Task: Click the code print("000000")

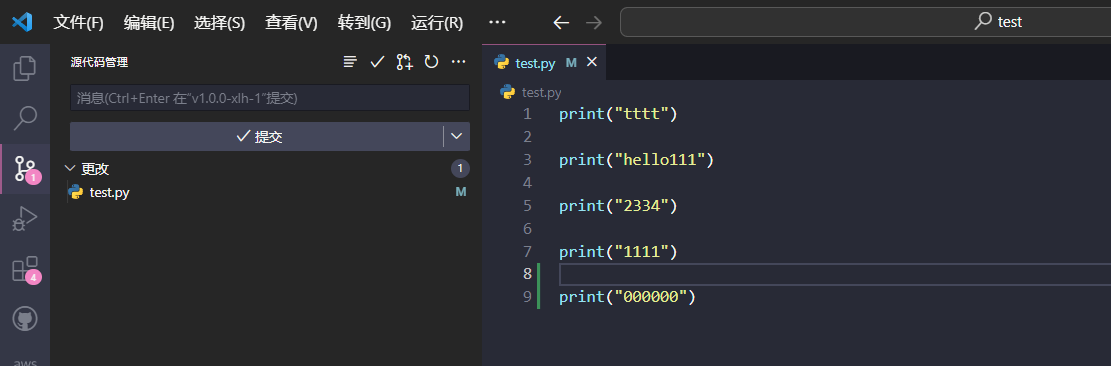Action: coord(627,297)
